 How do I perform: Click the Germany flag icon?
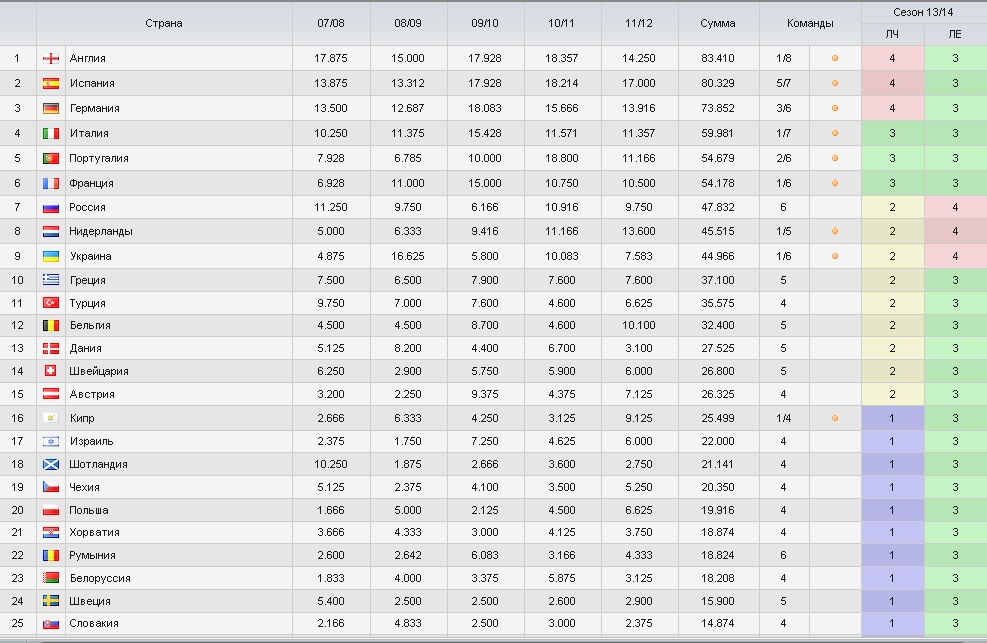[x=50, y=108]
